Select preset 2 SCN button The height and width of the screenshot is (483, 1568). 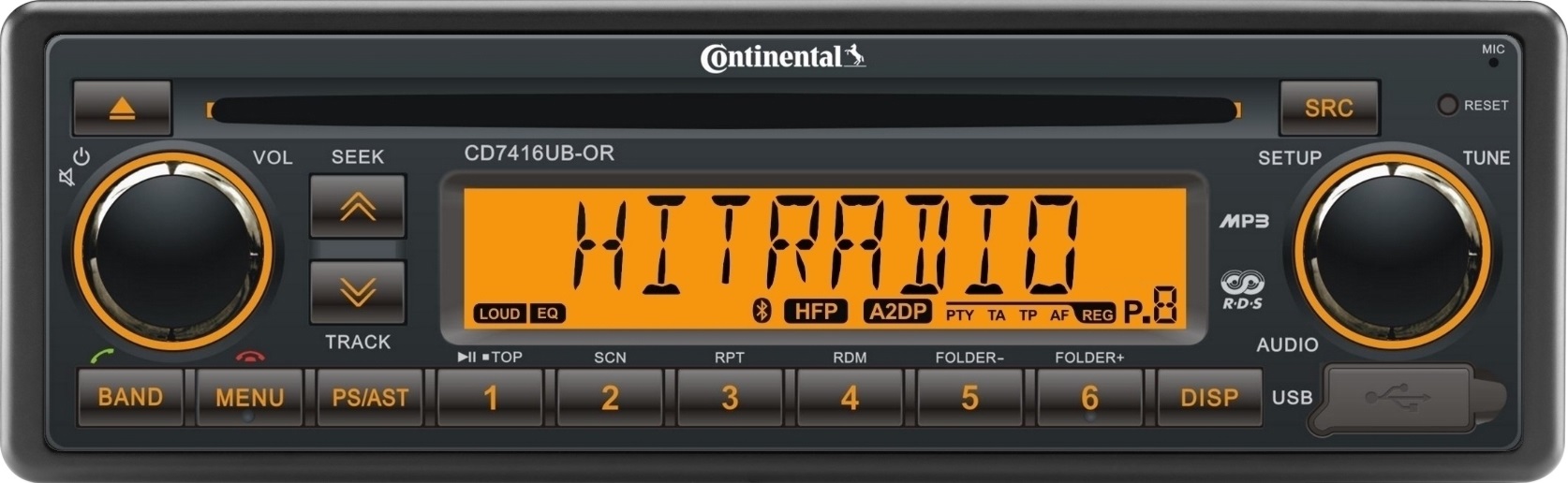(x=610, y=398)
